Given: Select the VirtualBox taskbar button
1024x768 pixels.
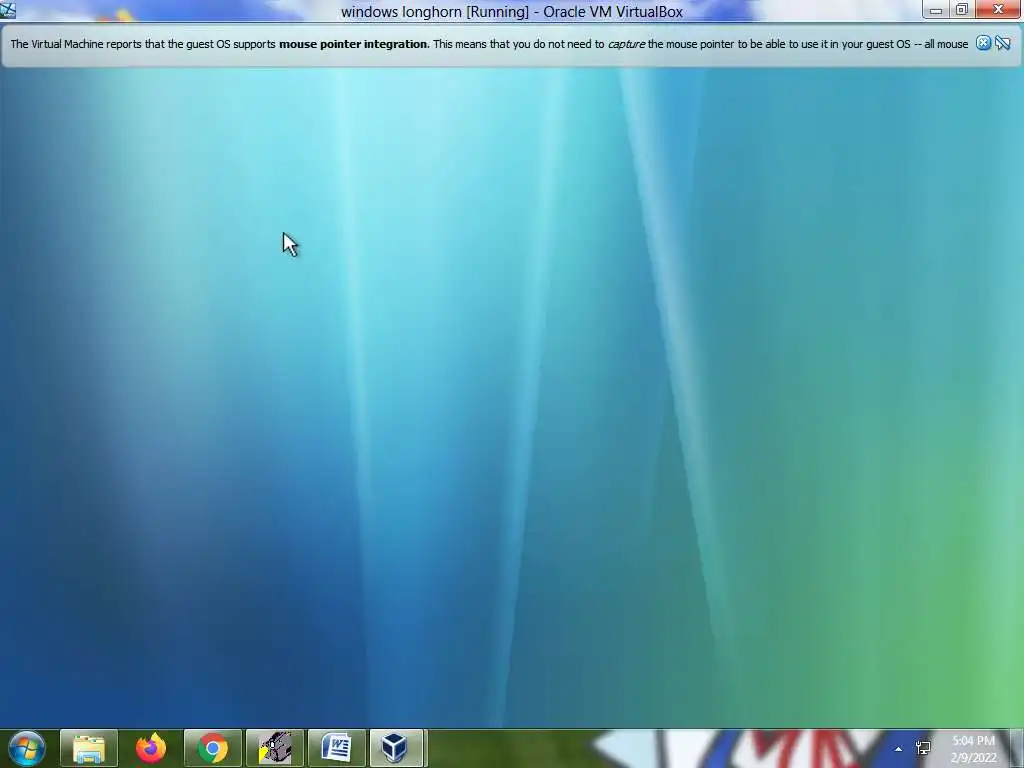Looking at the screenshot, I should coord(398,748).
